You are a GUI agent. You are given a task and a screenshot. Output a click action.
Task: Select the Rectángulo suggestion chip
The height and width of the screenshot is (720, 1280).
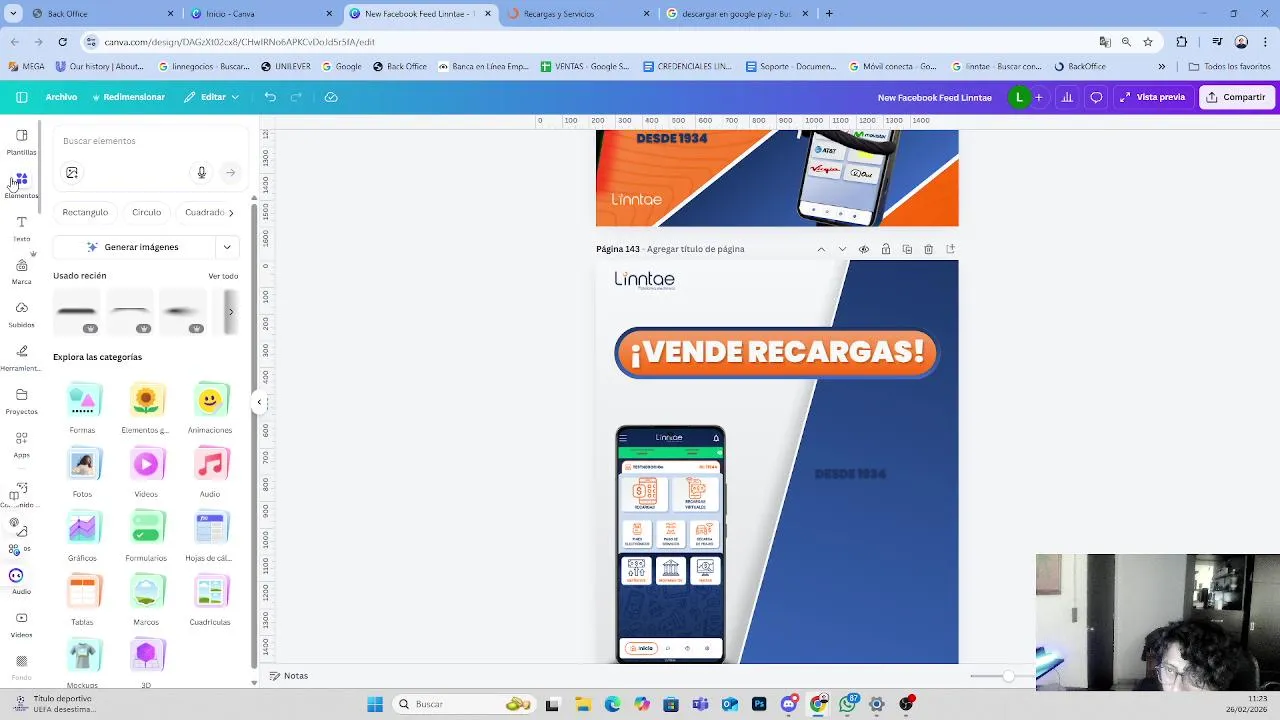[85, 212]
